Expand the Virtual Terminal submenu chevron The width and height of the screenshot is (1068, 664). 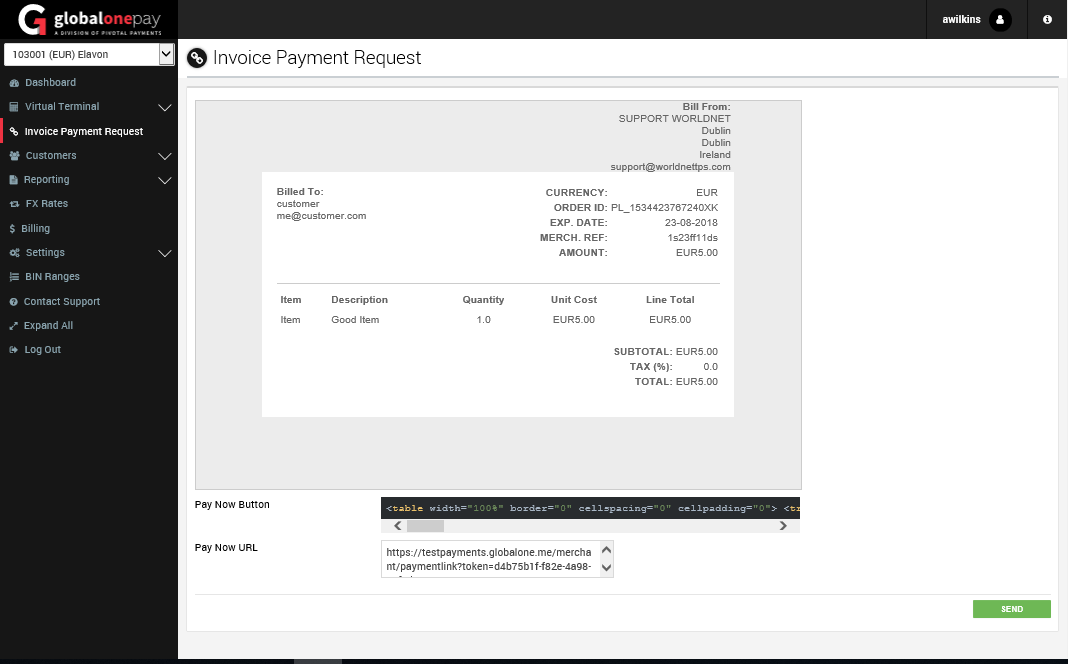[x=164, y=108]
